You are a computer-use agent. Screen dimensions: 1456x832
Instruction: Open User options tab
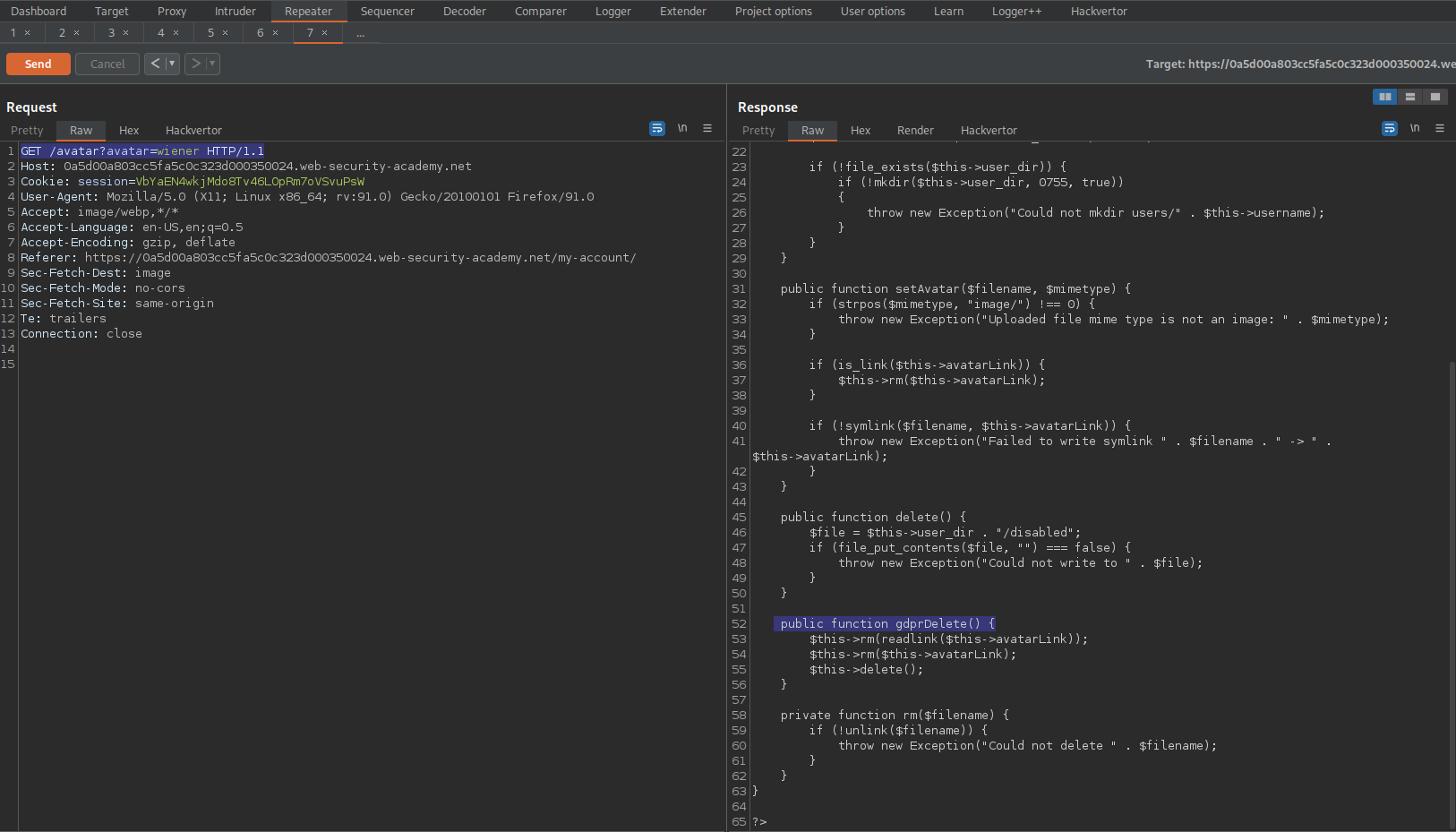873,11
